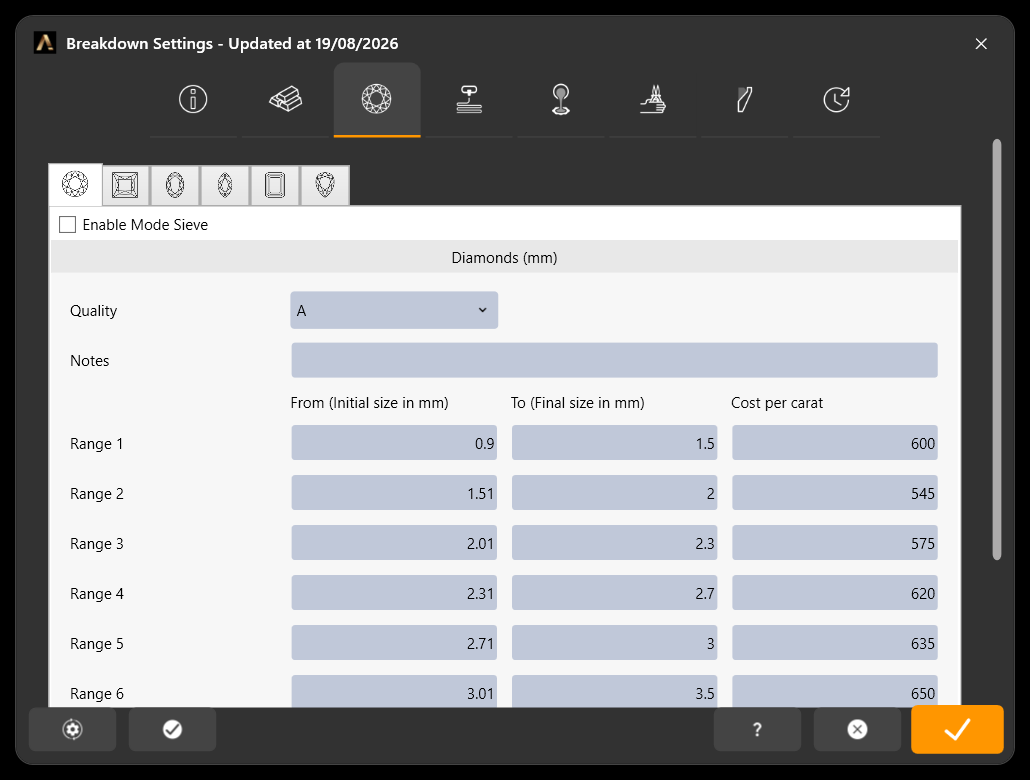Click the Range 4 label
Image resolution: width=1030 pixels, height=780 pixels.
[97, 593]
